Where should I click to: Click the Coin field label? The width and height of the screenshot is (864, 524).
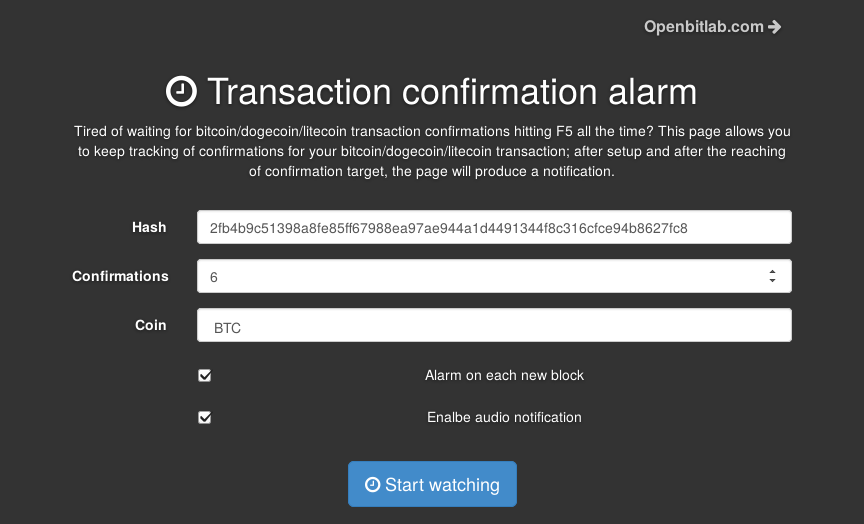[151, 325]
